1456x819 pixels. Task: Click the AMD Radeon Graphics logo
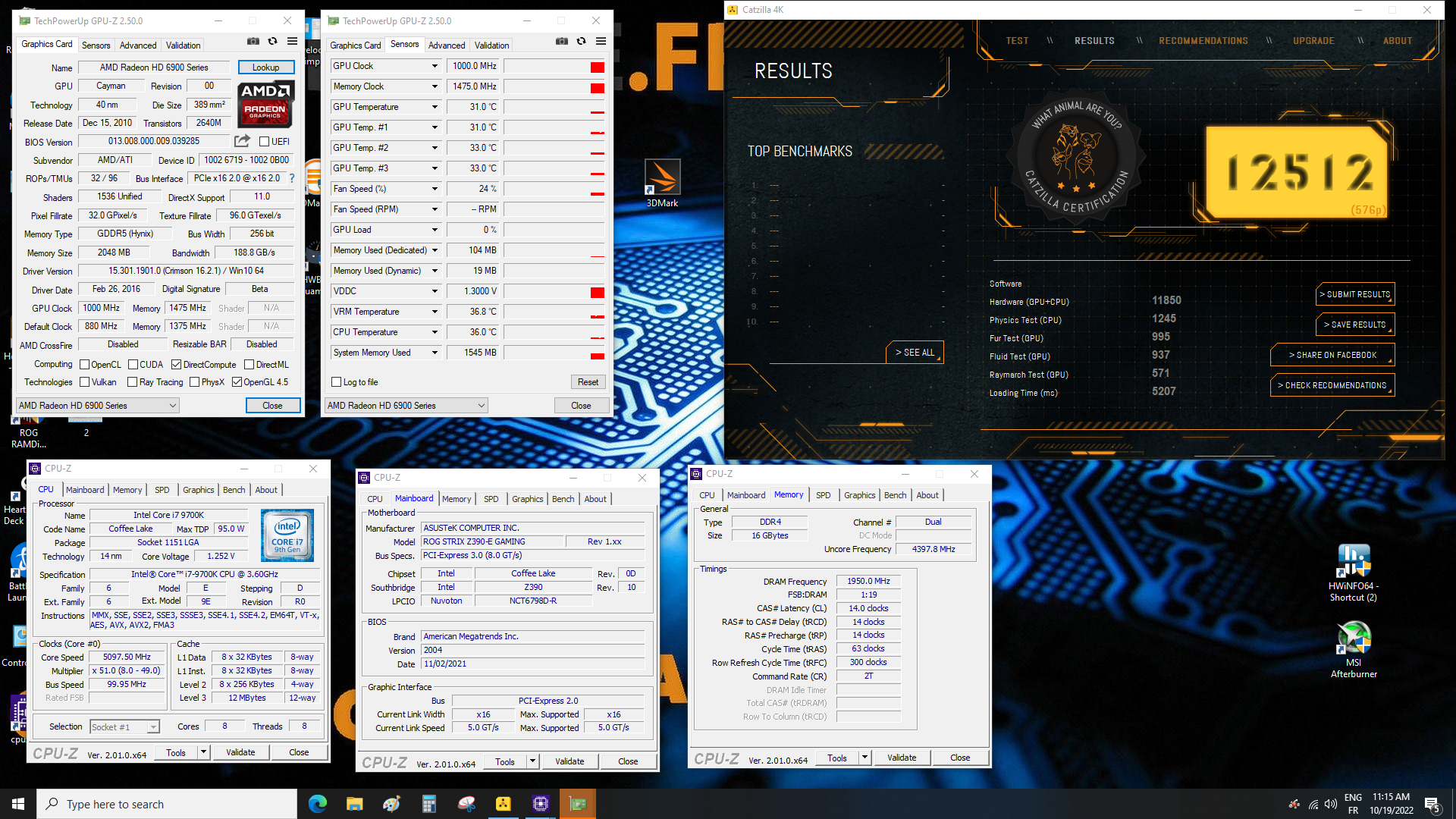coord(265,104)
